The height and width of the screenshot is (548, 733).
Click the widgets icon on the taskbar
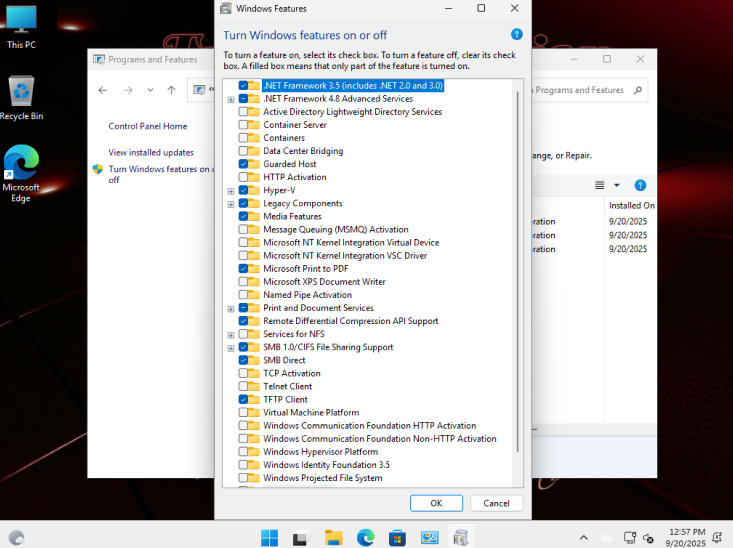16,538
